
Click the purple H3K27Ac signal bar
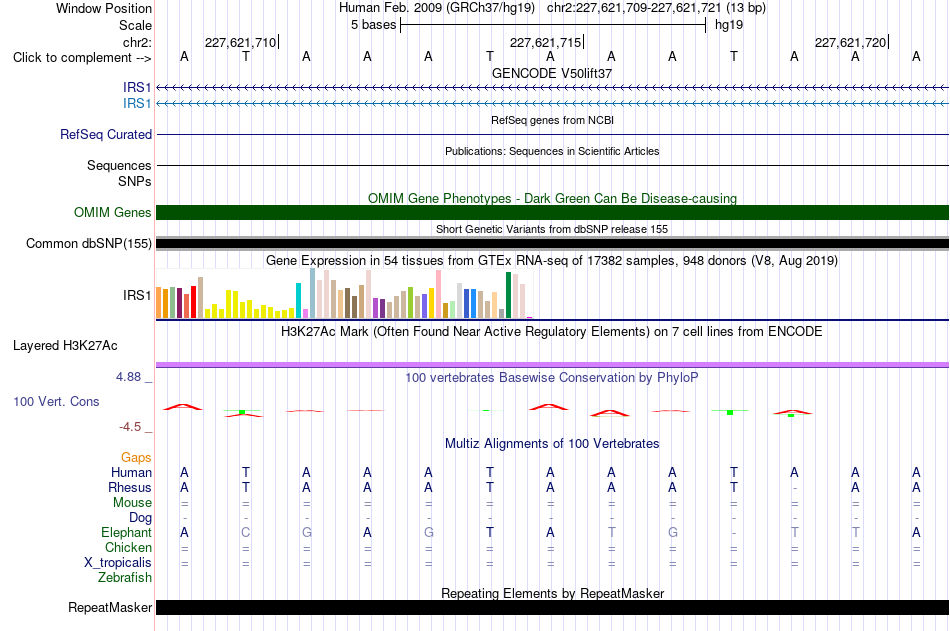[552, 365]
